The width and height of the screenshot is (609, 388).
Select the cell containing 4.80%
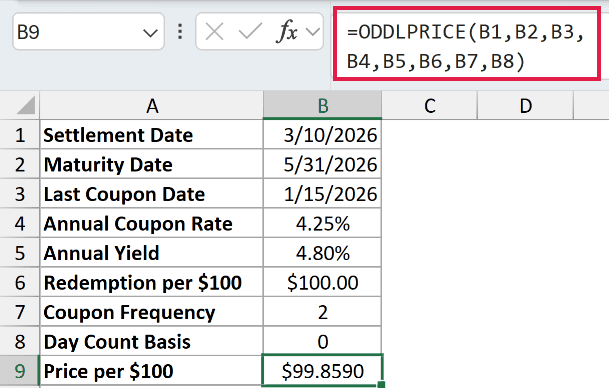coord(322,253)
